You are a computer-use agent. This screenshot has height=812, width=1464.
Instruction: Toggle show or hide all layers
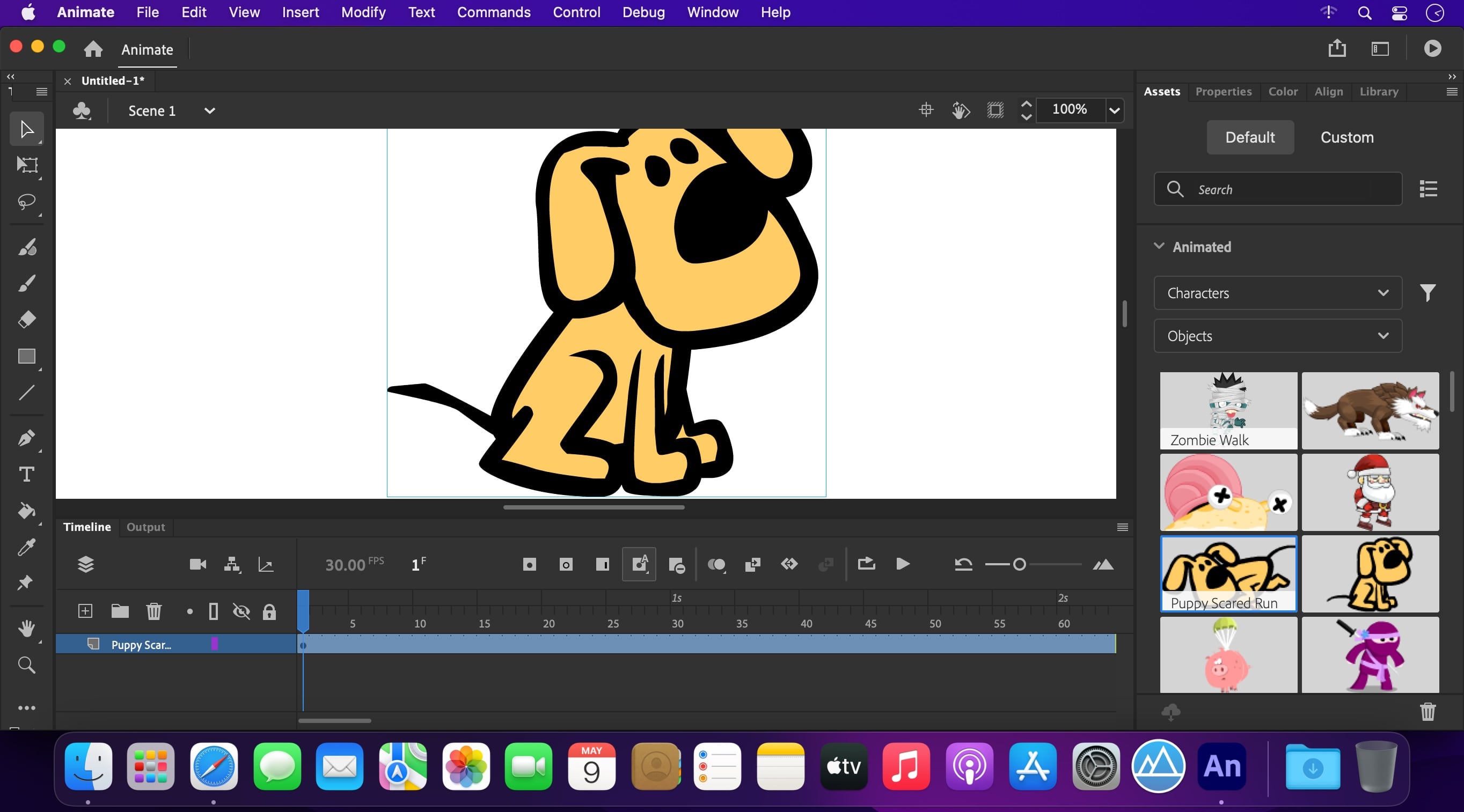click(241, 611)
